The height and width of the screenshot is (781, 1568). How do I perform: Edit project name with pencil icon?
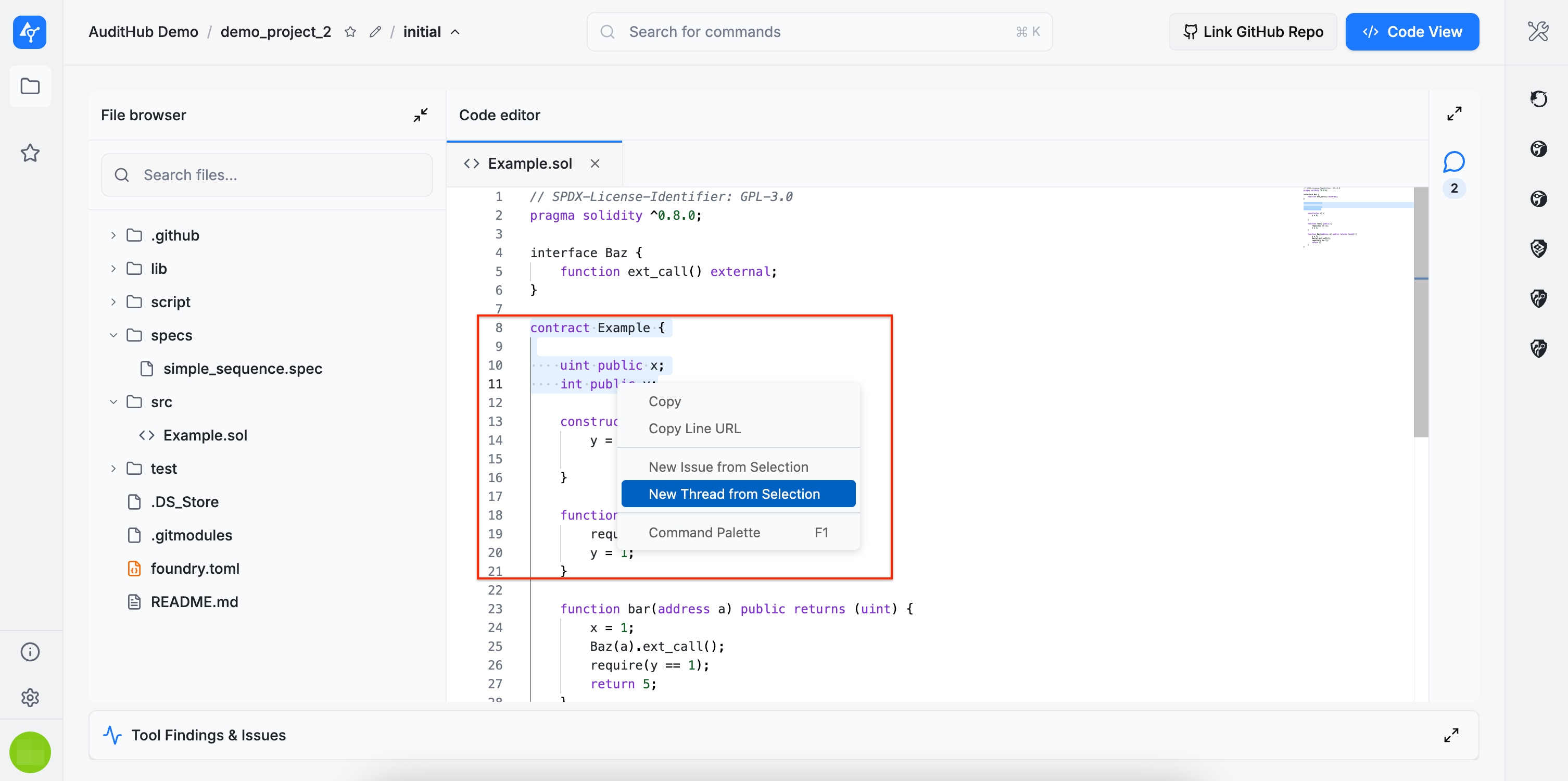375,32
